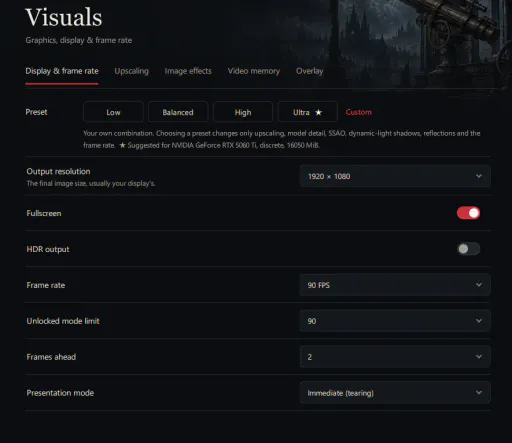Select the Low preset

pyautogui.click(x=113, y=112)
